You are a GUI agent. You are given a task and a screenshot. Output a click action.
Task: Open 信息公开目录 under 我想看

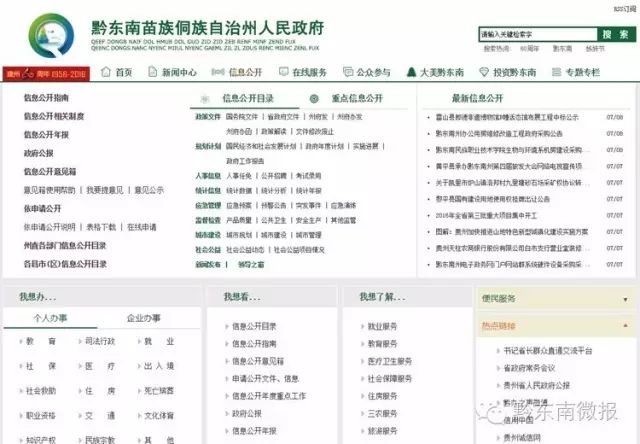click(254, 326)
